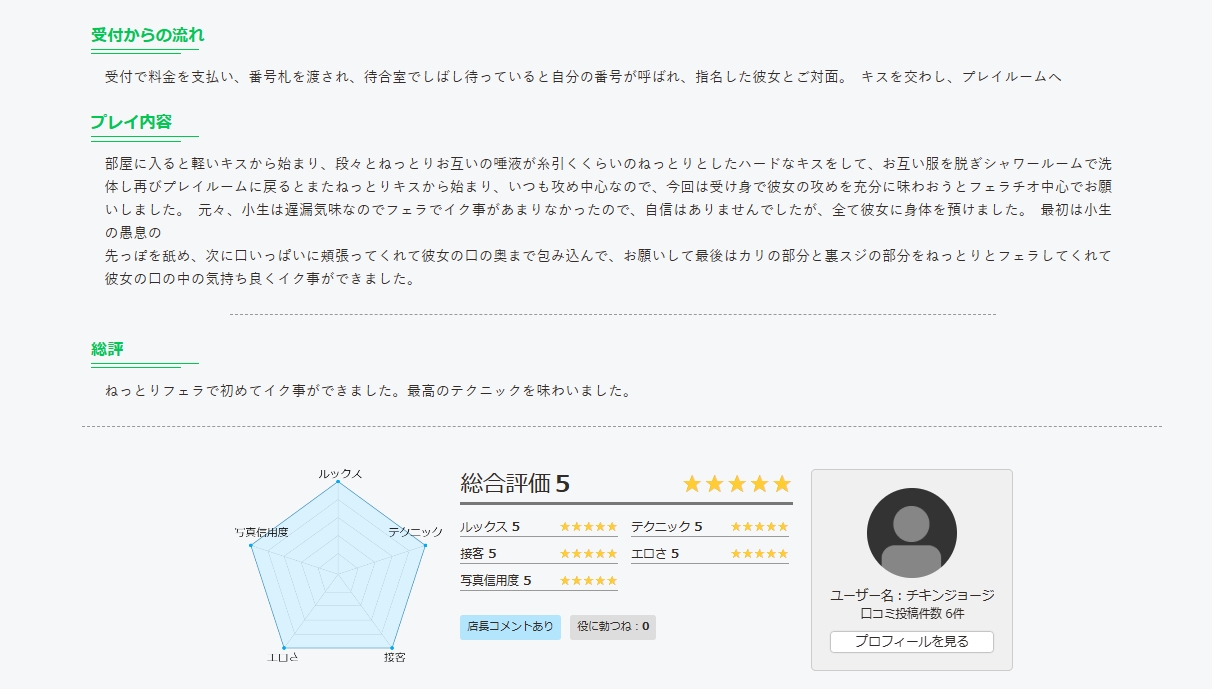Click the 受付からの流れ heading
The image size is (1212, 689).
(147, 35)
